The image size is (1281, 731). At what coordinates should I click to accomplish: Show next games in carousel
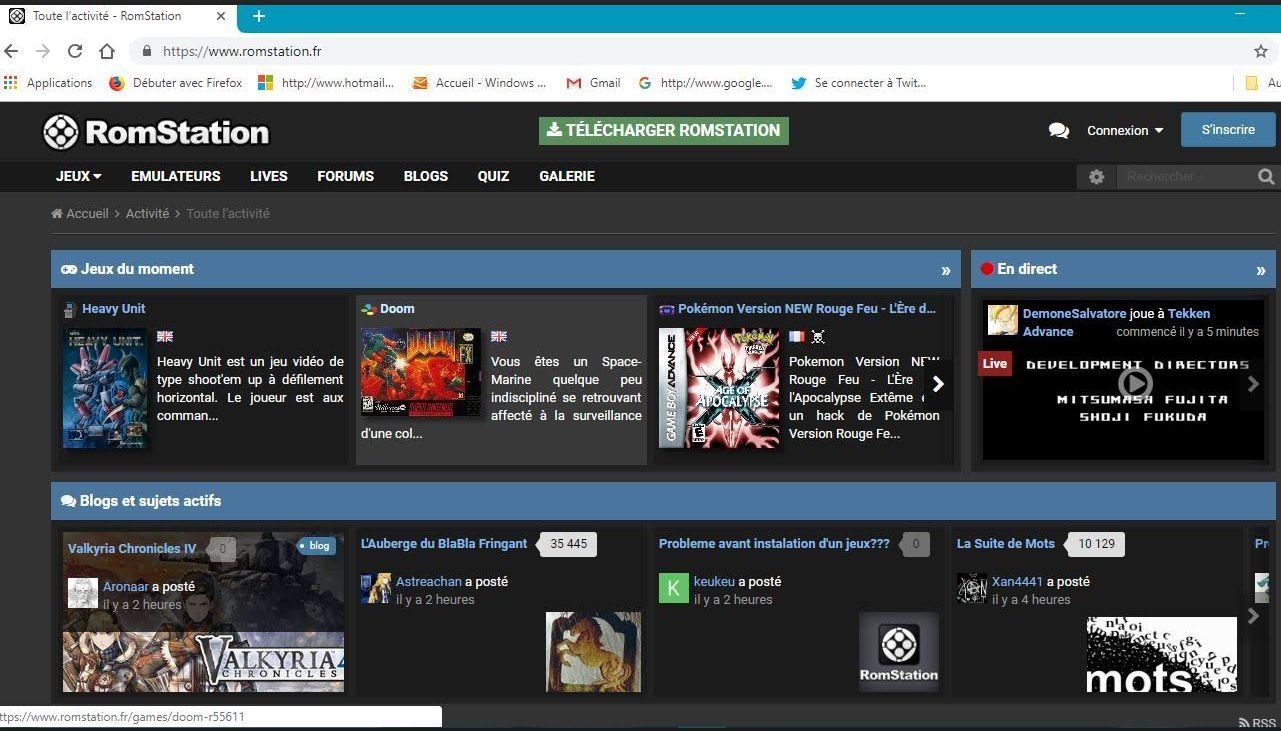point(938,384)
